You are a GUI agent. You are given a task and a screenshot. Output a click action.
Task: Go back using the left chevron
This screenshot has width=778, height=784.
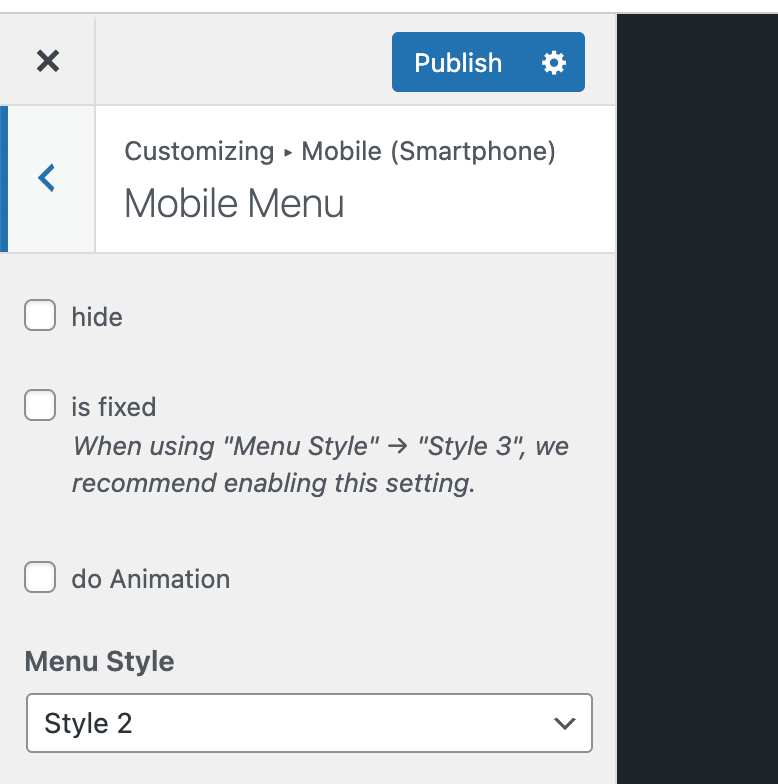(x=47, y=179)
